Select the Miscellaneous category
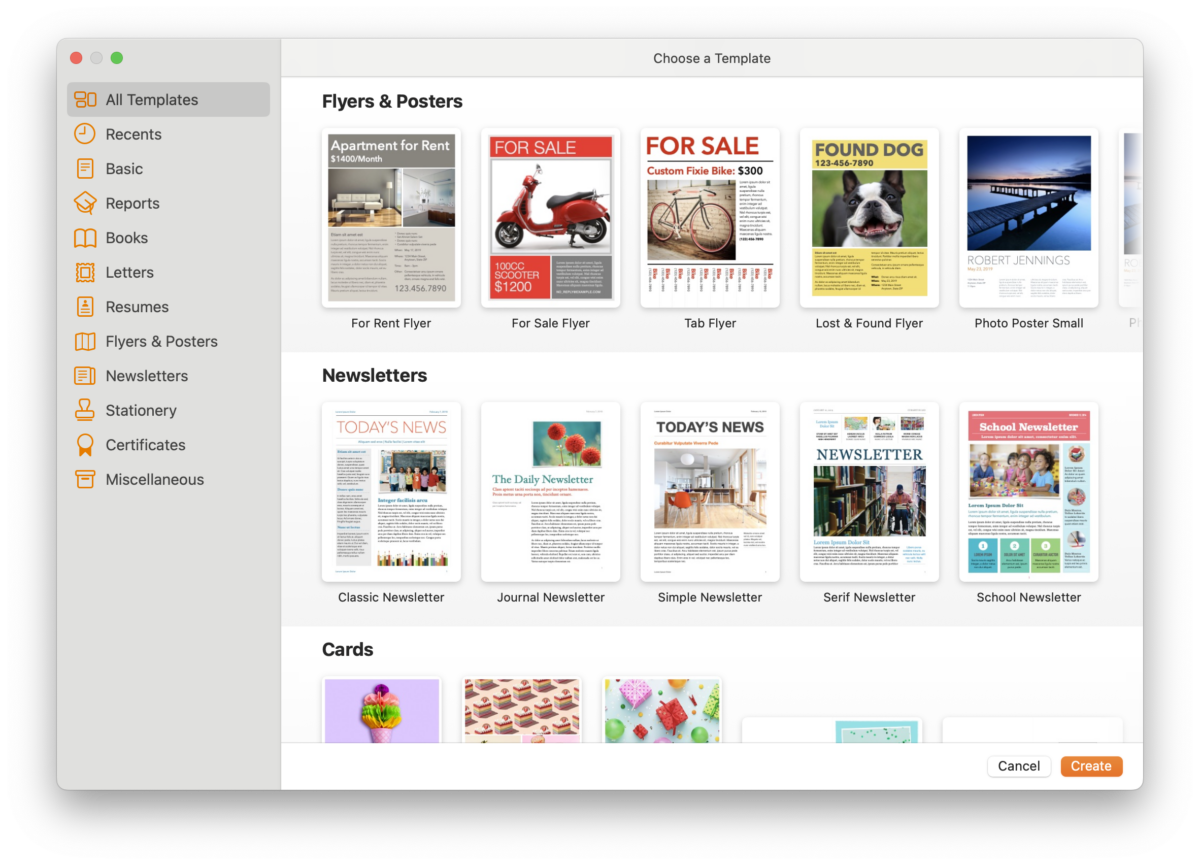This screenshot has height=865, width=1200. [152, 479]
